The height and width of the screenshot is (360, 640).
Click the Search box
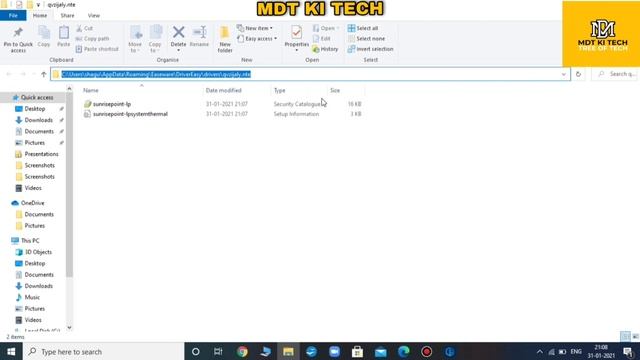tap(616, 74)
